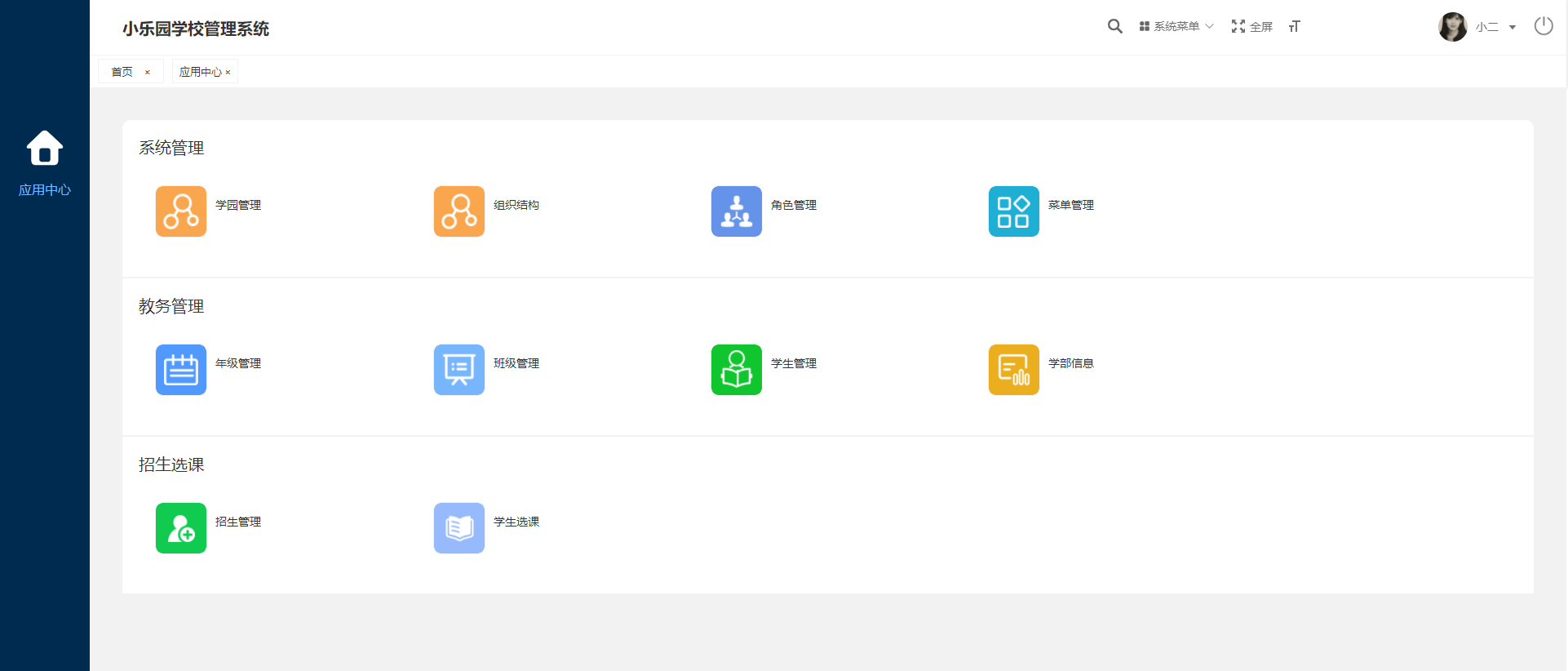
Task: Click the search magnifier icon
Action: (1115, 26)
